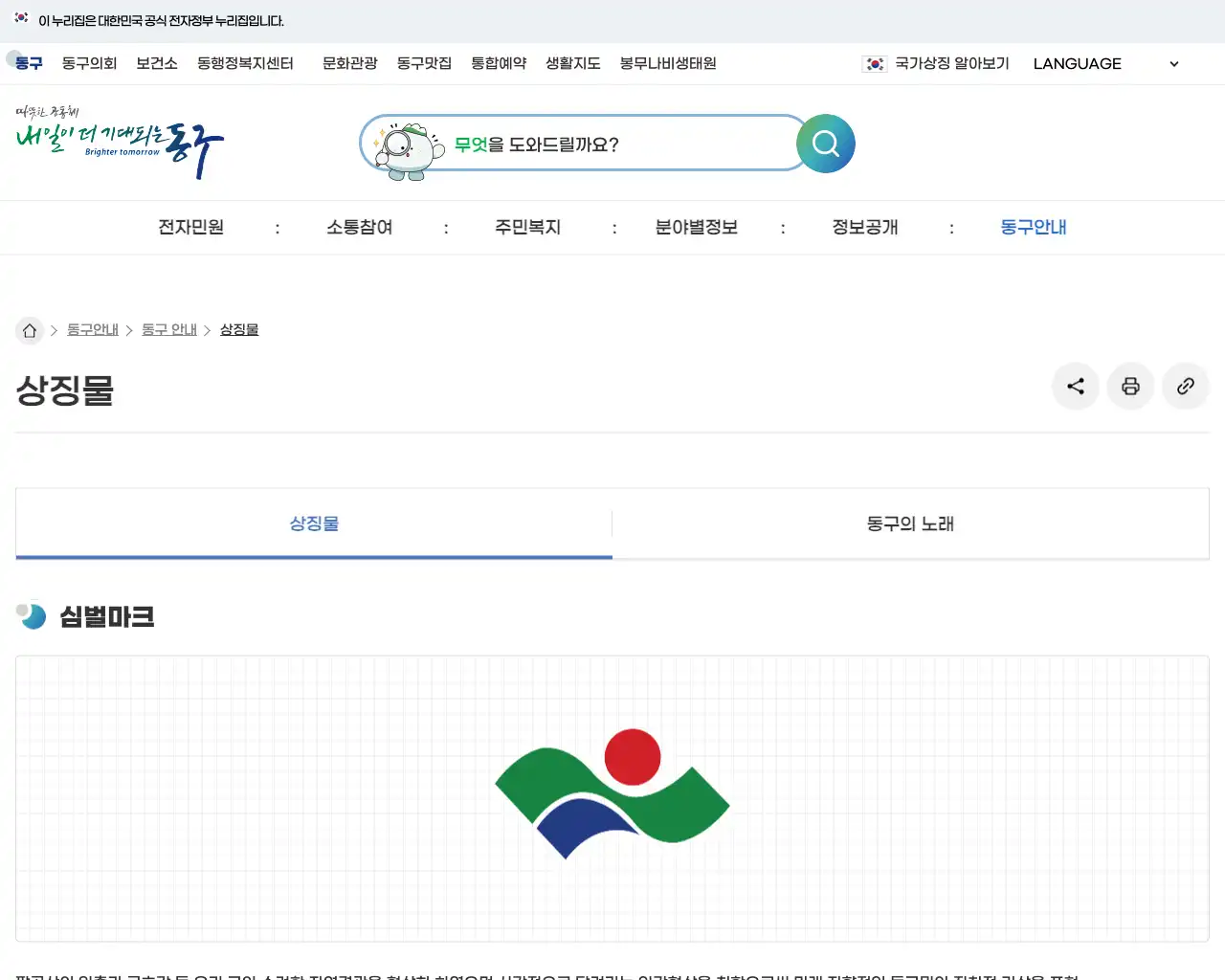Image resolution: width=1225 pixels, height=980 pixels.
Task: Open the share icon next to 상징물 title
Action: 1075,386
